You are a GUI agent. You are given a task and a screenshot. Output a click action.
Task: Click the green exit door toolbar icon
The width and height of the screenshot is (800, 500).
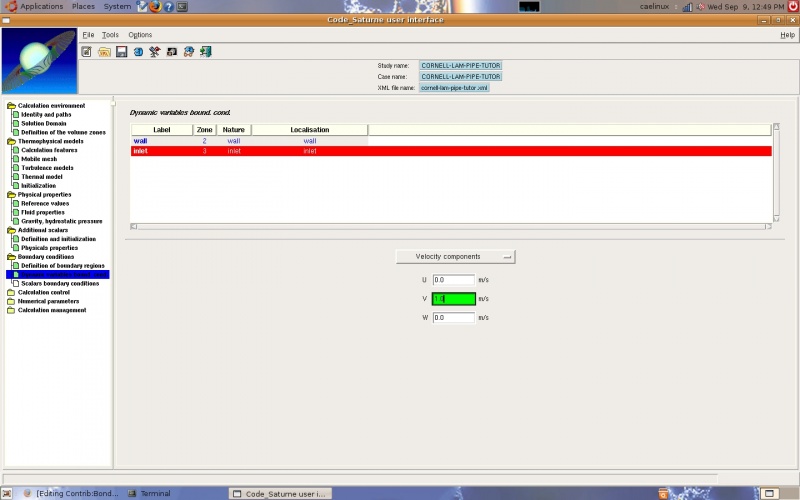[x=206, y=52]
